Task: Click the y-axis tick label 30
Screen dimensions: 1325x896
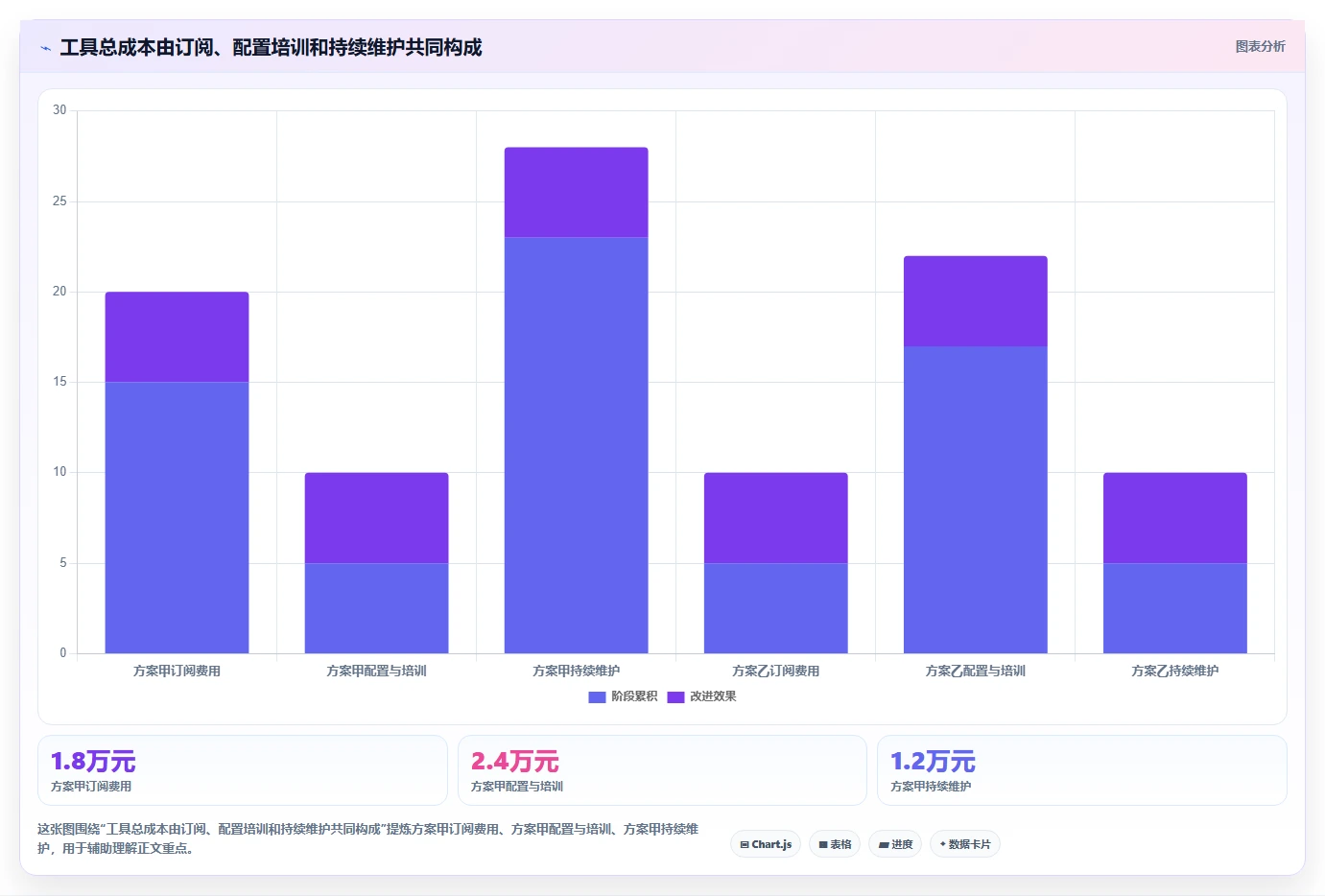Action: 59,110
